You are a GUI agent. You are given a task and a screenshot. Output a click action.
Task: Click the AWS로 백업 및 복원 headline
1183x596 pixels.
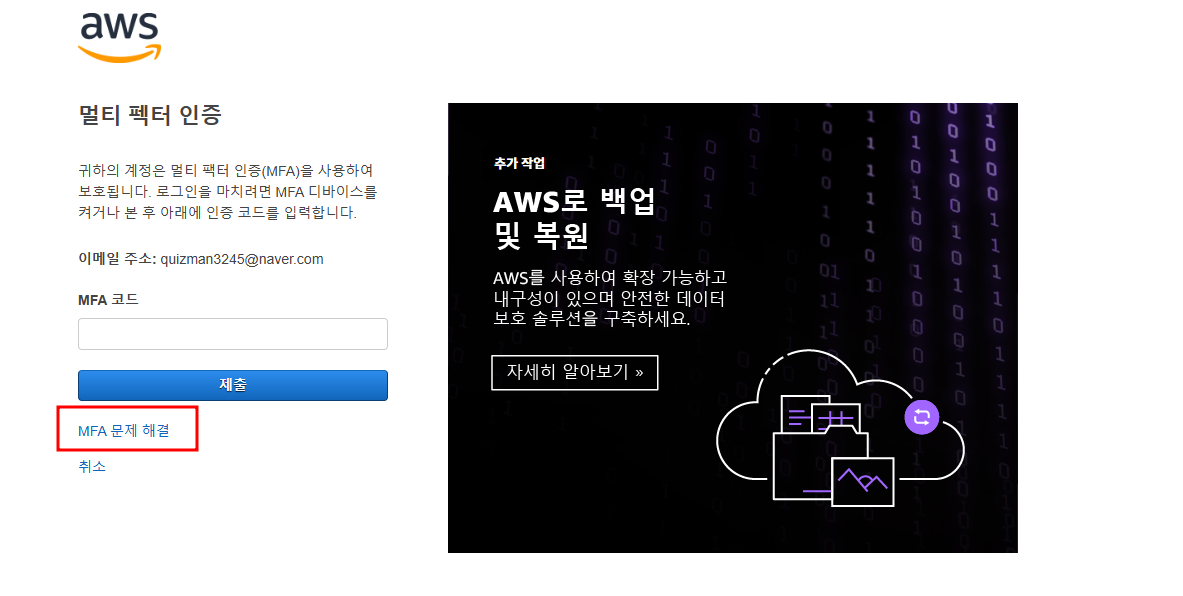click(574, 219)
